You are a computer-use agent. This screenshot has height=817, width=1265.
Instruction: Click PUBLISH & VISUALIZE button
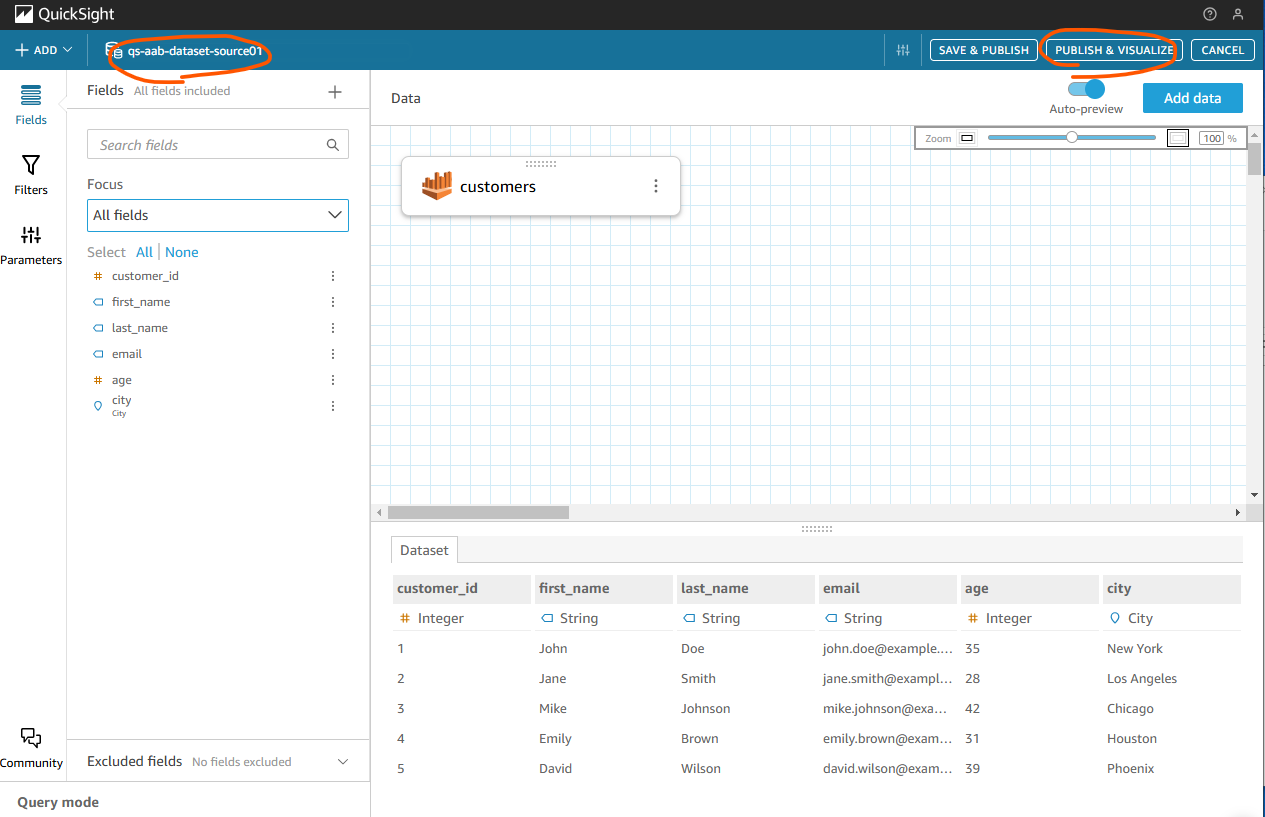coord(1114,50)
